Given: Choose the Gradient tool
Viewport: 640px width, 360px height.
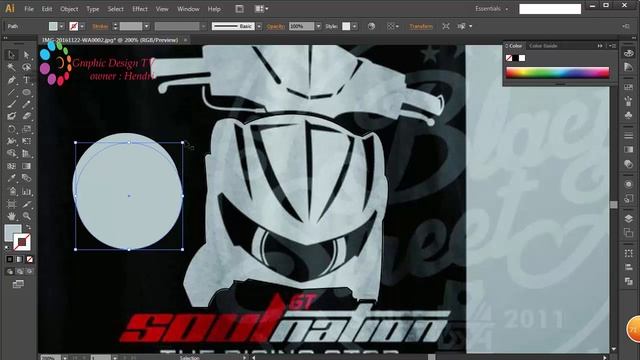Looking at the screenshot, I should click(27, 166).
